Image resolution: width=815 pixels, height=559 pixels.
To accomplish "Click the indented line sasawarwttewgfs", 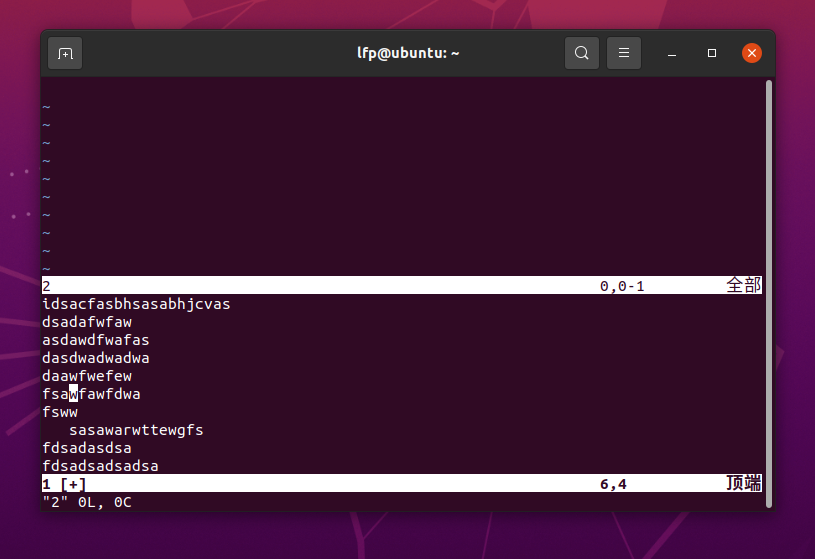I will click(x=136, y=430).
